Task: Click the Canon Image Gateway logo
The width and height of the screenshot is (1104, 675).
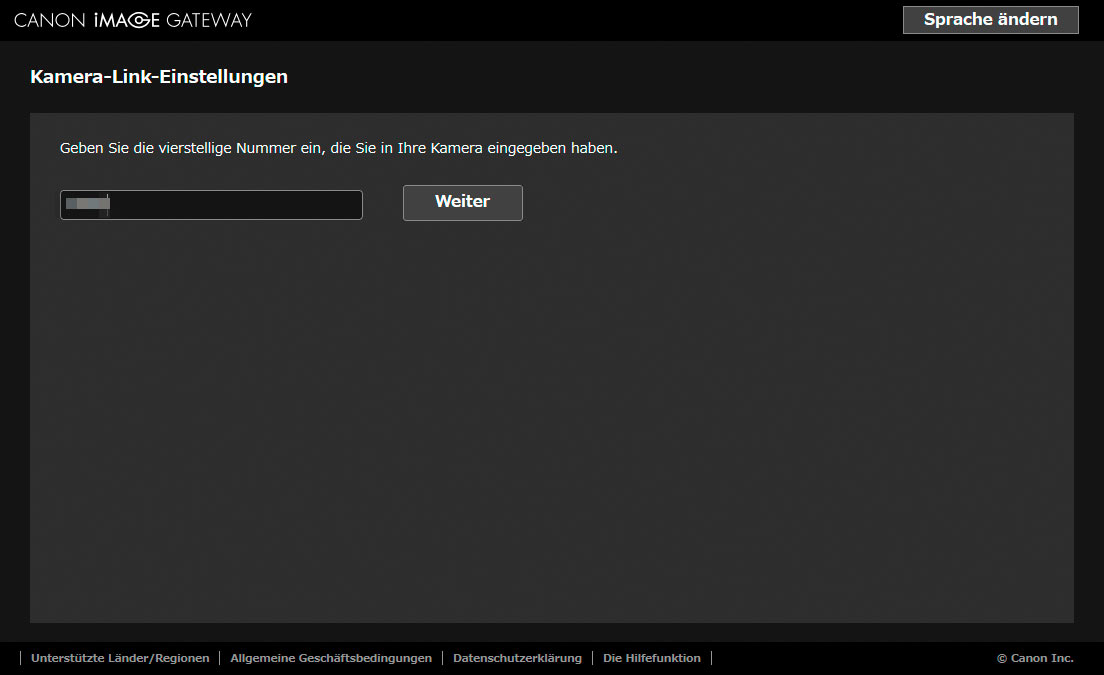Action: tap(133, 20)
